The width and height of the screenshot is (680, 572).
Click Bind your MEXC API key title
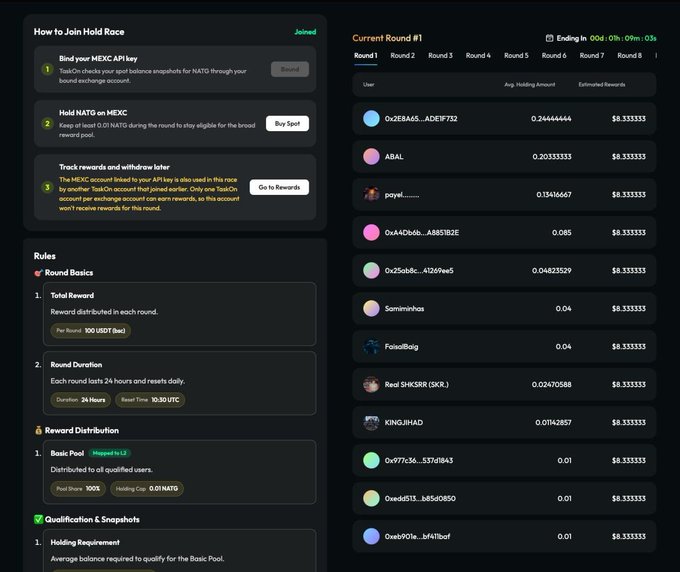point(98,59)
